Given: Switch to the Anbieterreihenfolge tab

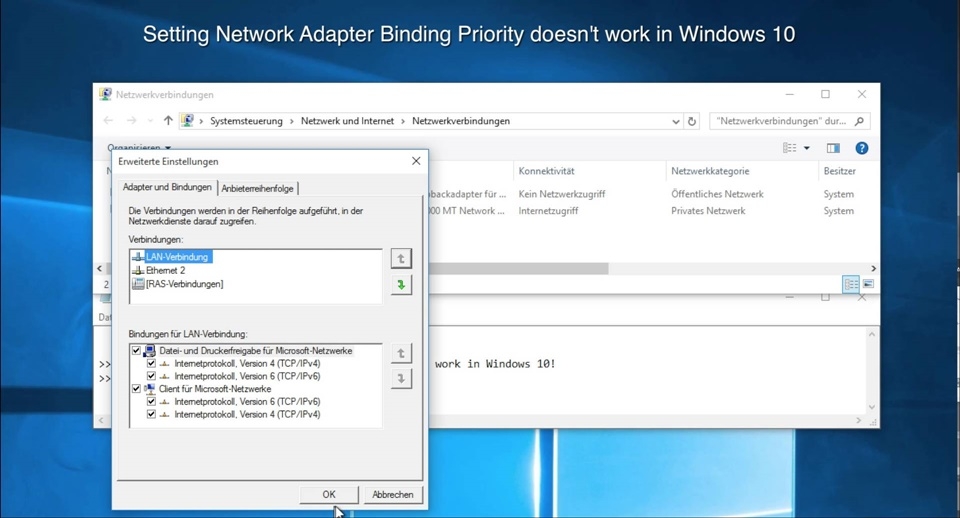Looking at the screenshot, I should pos(257,189).
